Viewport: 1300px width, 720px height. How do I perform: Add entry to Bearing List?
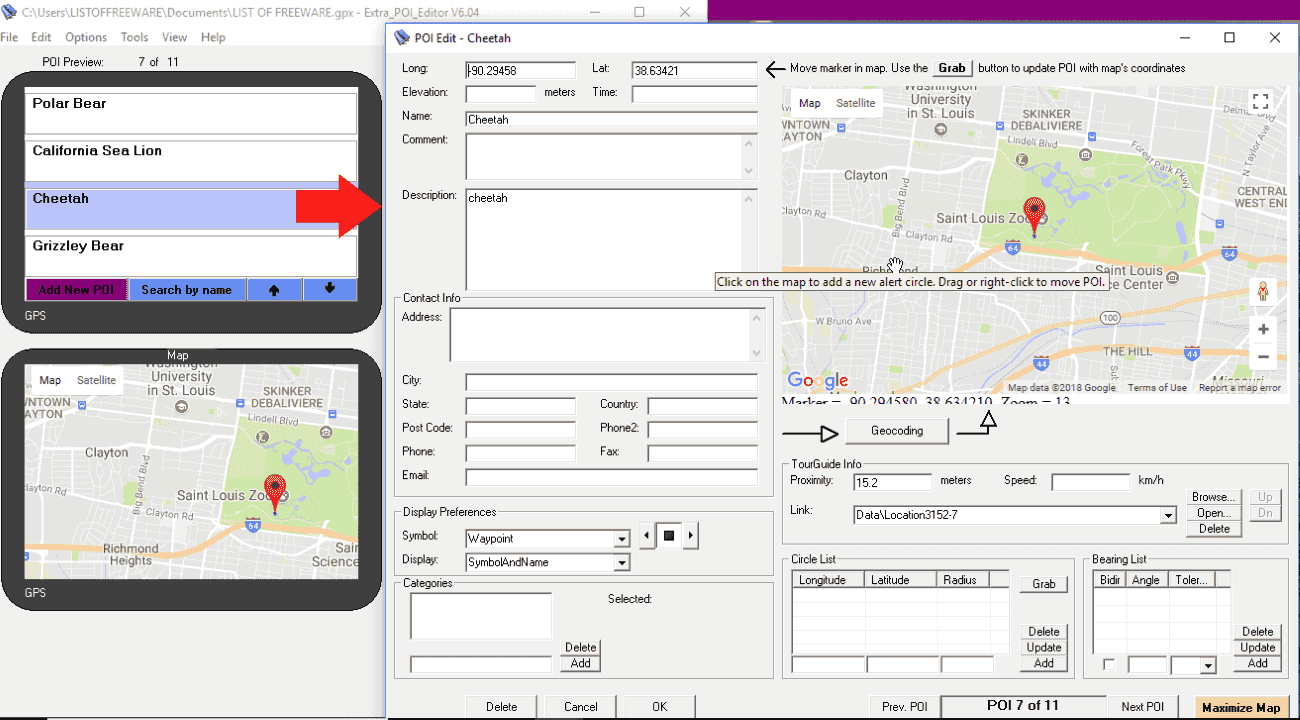pos(1258,663)
